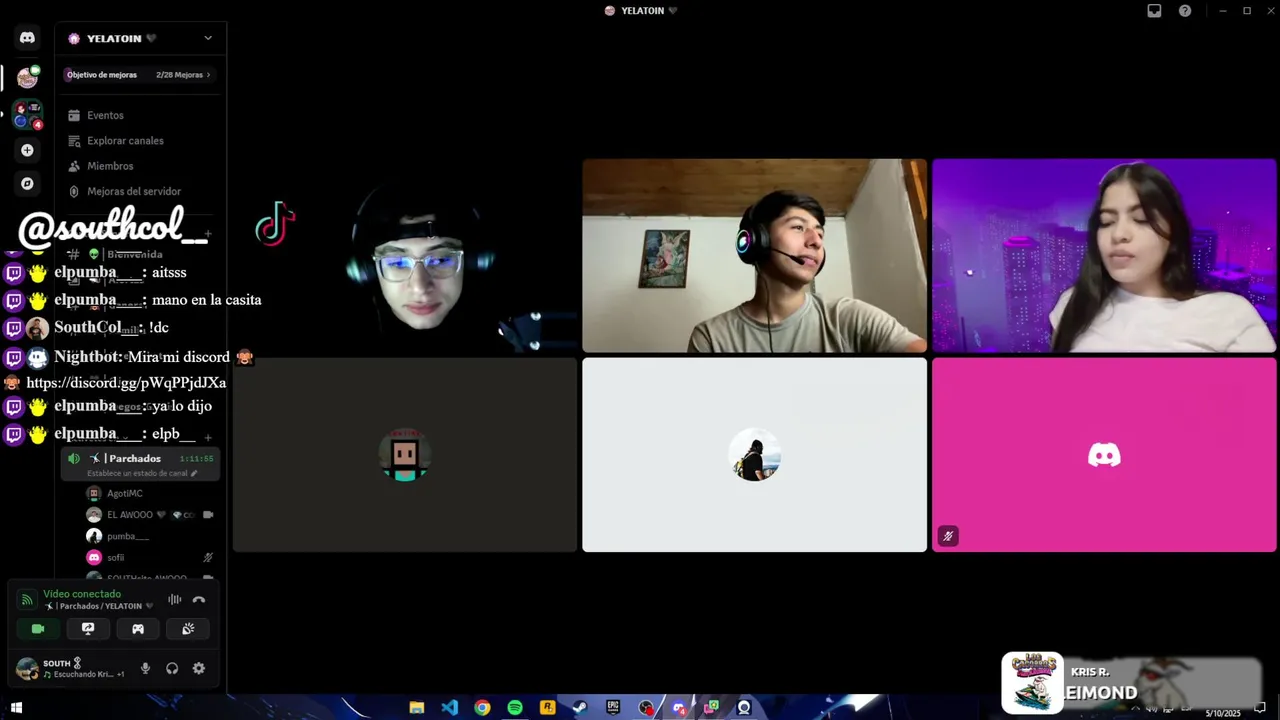Click the Kris R. song overlay thumbnail
1280x720 pixels.
[x=1033, y=683]
